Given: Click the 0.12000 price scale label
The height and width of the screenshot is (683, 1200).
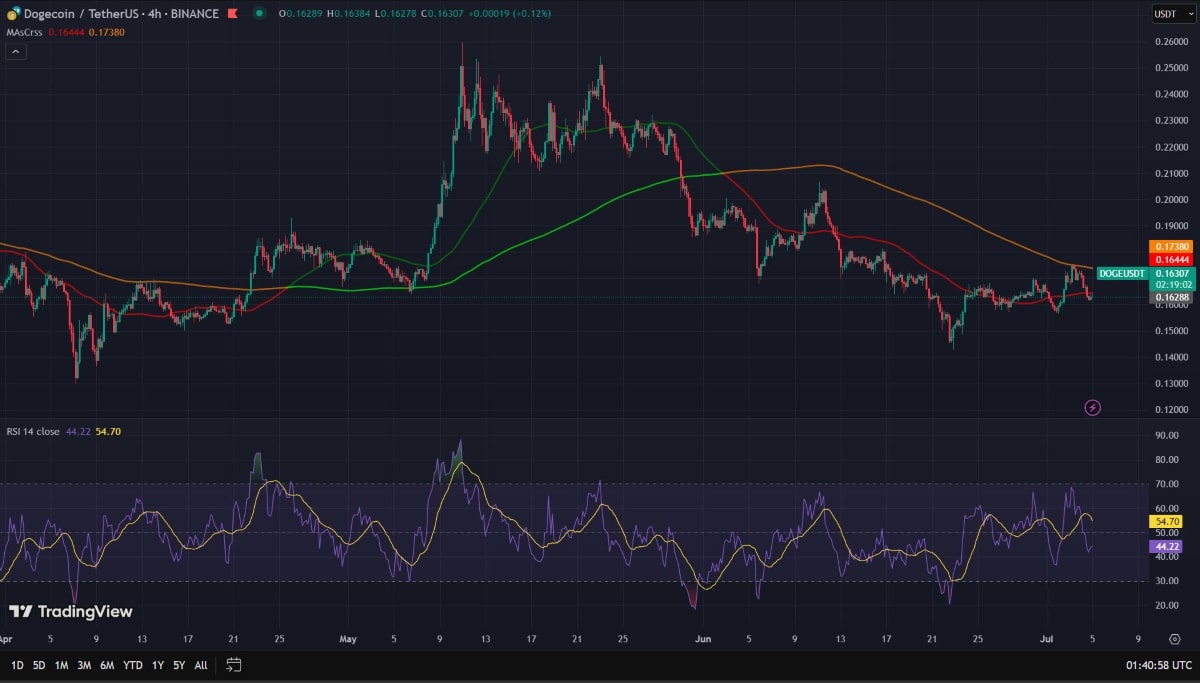Looking at the screenshot, I should point(1170,410).
